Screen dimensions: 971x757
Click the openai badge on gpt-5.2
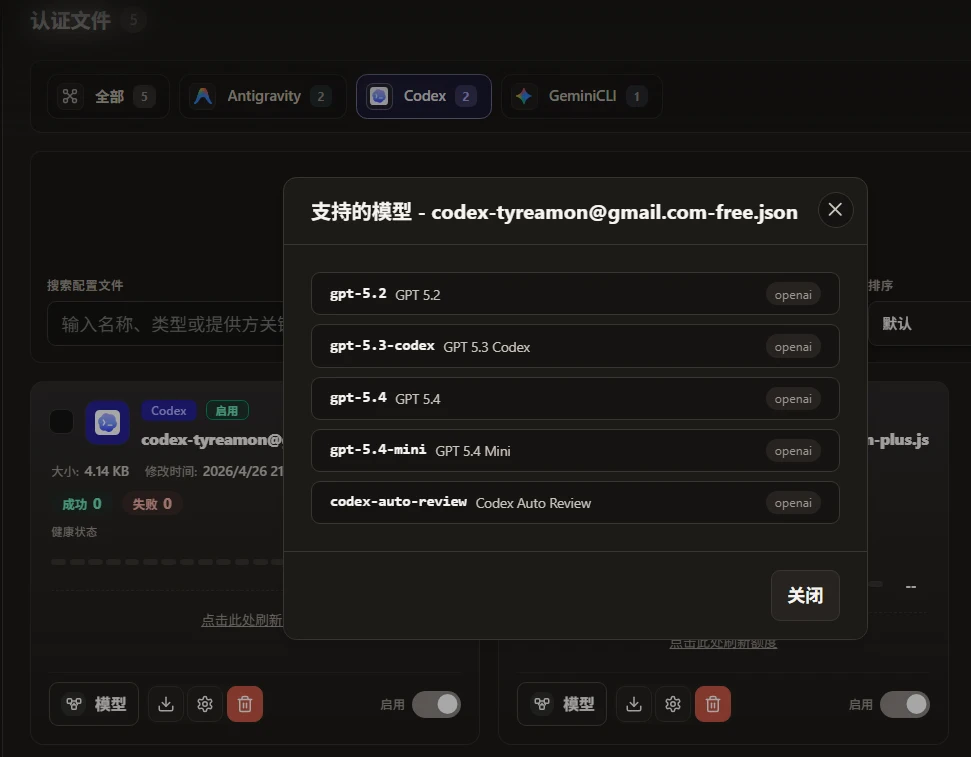click(x=793, y=294)
